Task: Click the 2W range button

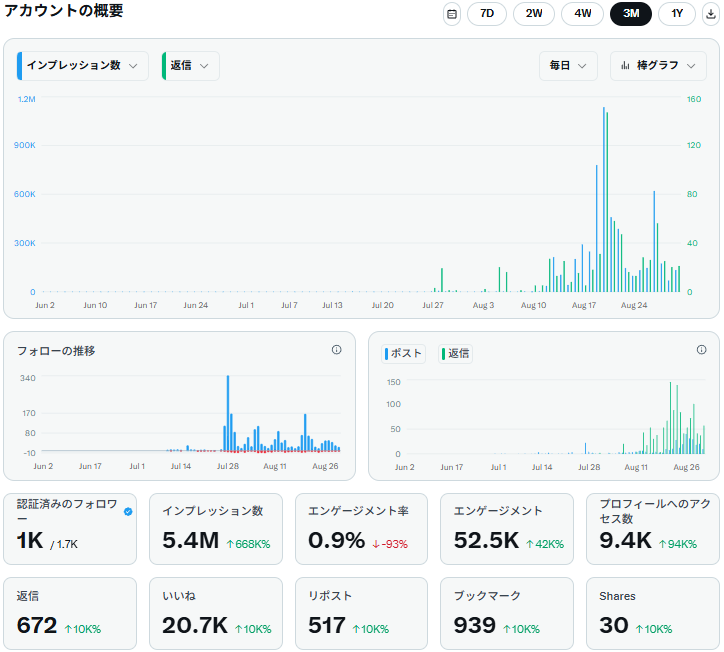Action: pos(534,14)
